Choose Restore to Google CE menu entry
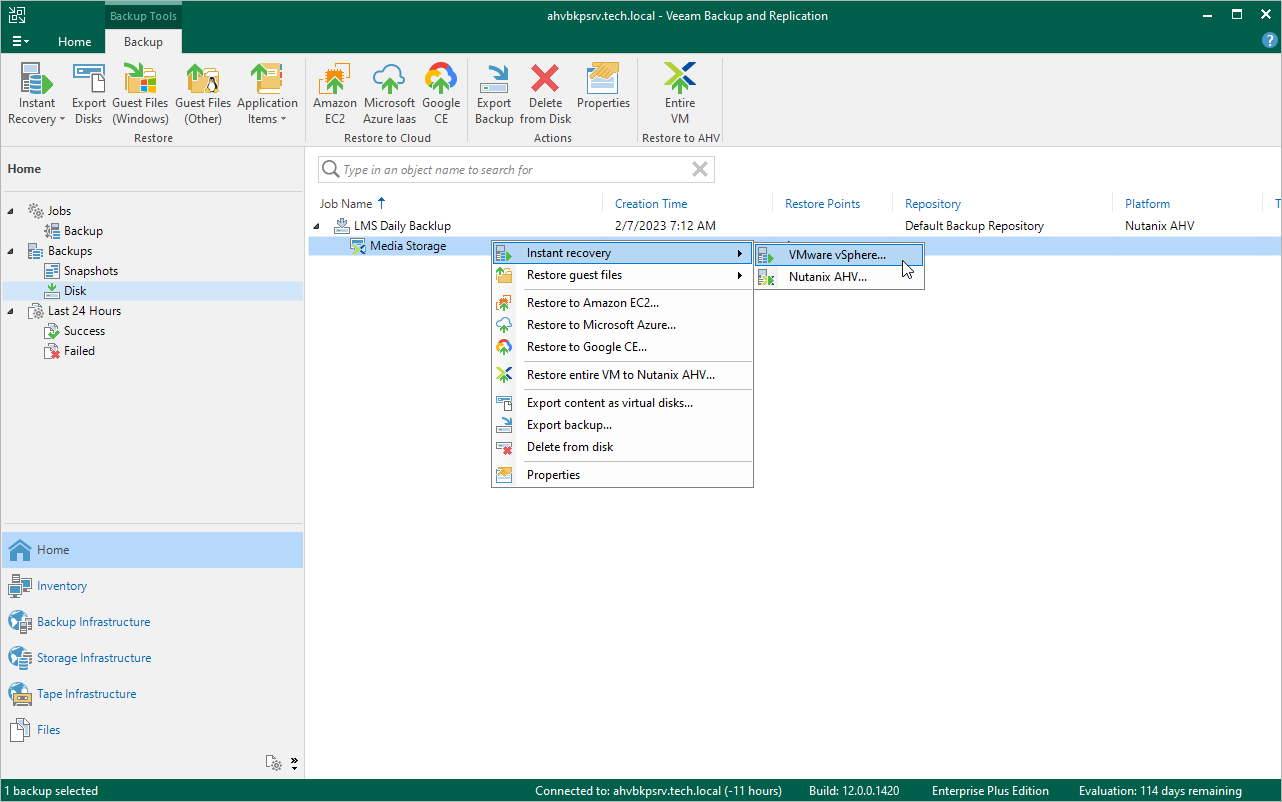This screenshot has width=1282, height=802. pyautogui.click(x=622, y=347)
